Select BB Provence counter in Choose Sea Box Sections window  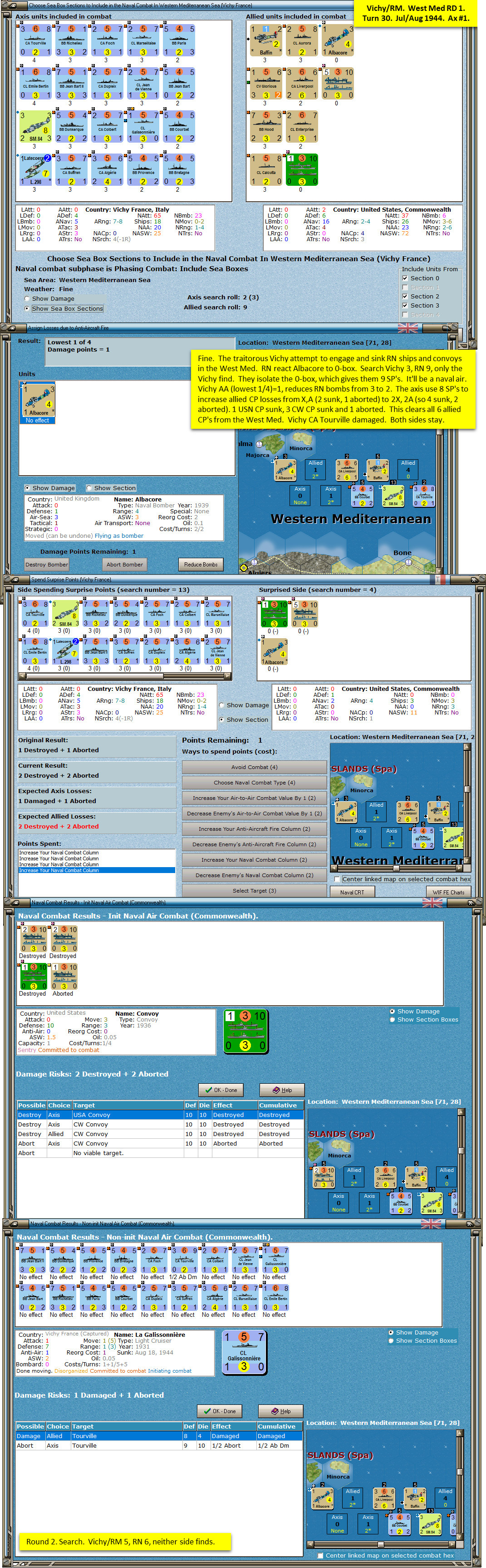(x=143, y=170)
